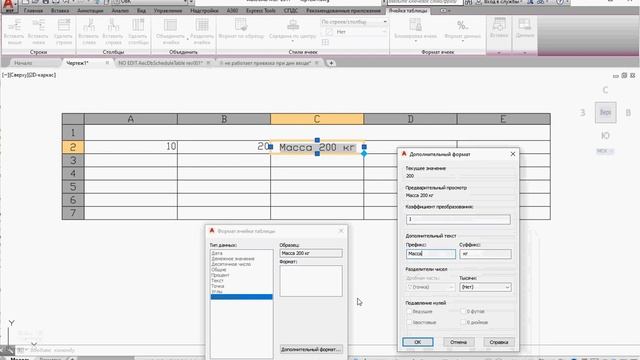
Task: Open the Express Tools ribbon tab
Action: coord(261,11)
